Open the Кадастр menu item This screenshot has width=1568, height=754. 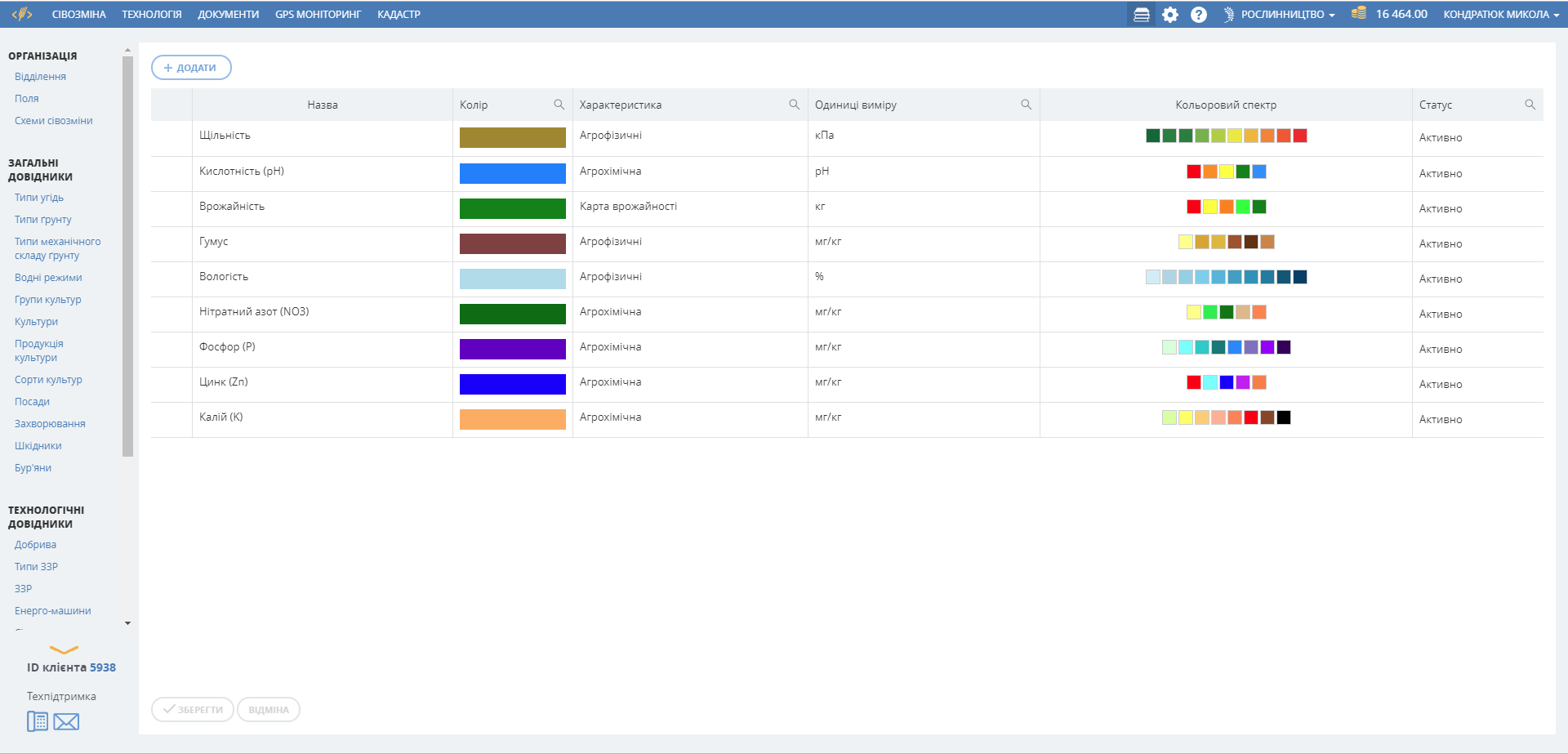click(x=399, y=15)
